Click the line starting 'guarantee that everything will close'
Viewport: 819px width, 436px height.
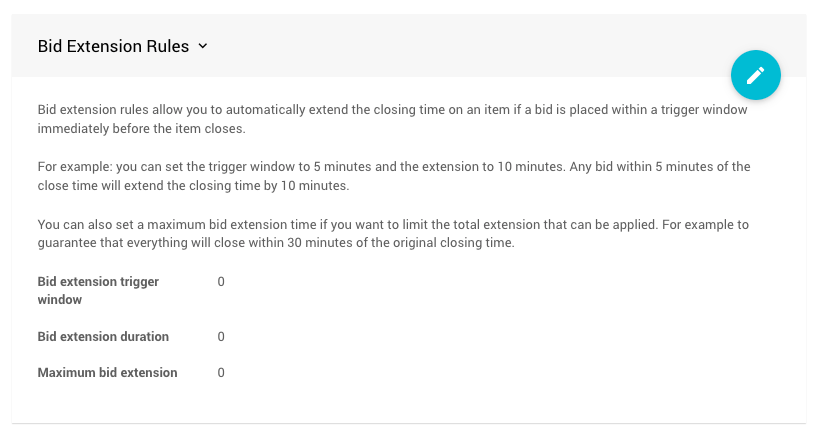point(275,242)
